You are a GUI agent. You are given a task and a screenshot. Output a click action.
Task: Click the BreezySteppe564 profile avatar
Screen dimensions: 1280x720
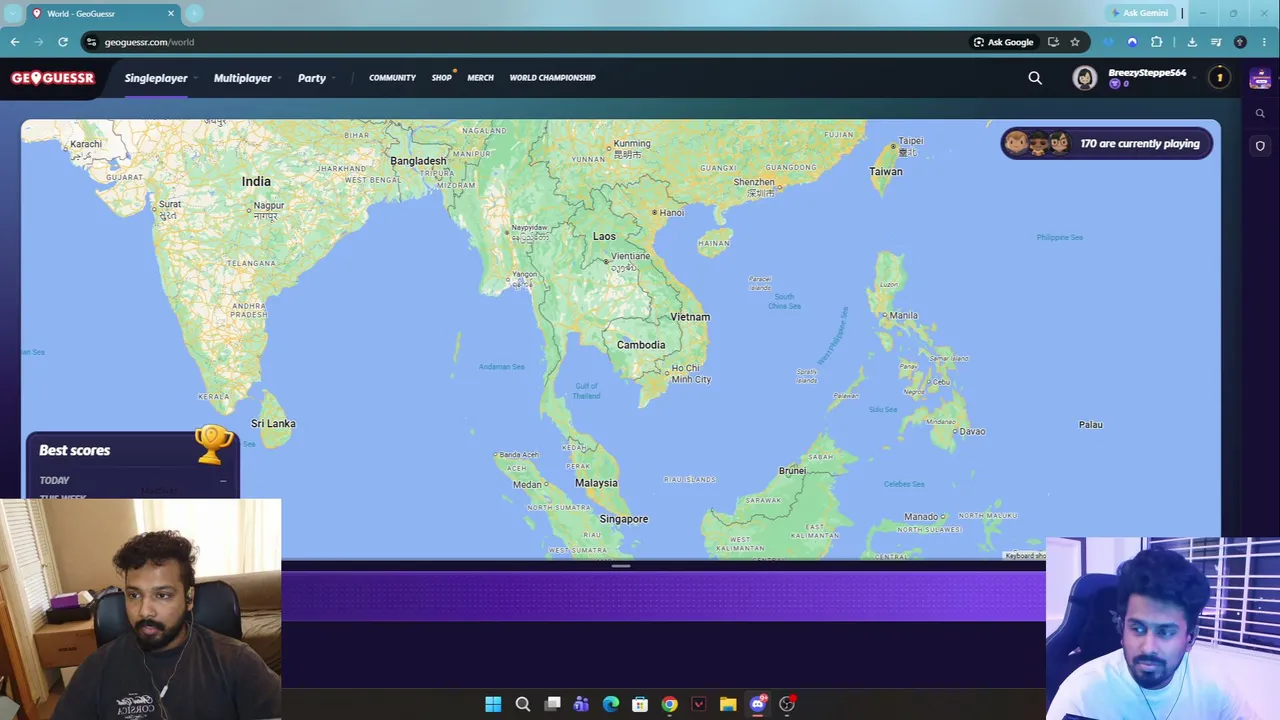tap(1085, 78)
